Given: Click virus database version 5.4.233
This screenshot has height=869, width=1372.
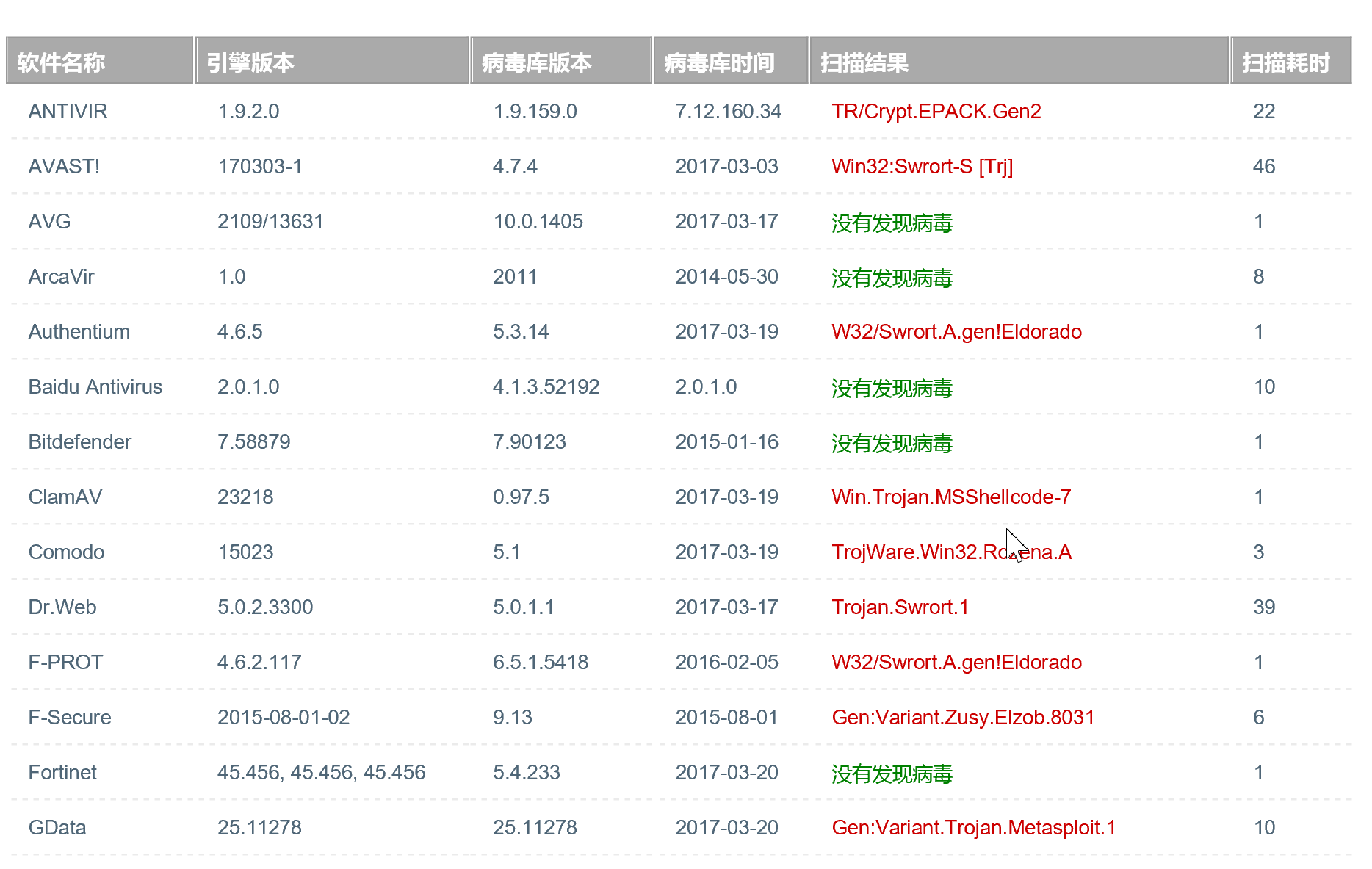Looking at the screenshot, I should [526, 773].
